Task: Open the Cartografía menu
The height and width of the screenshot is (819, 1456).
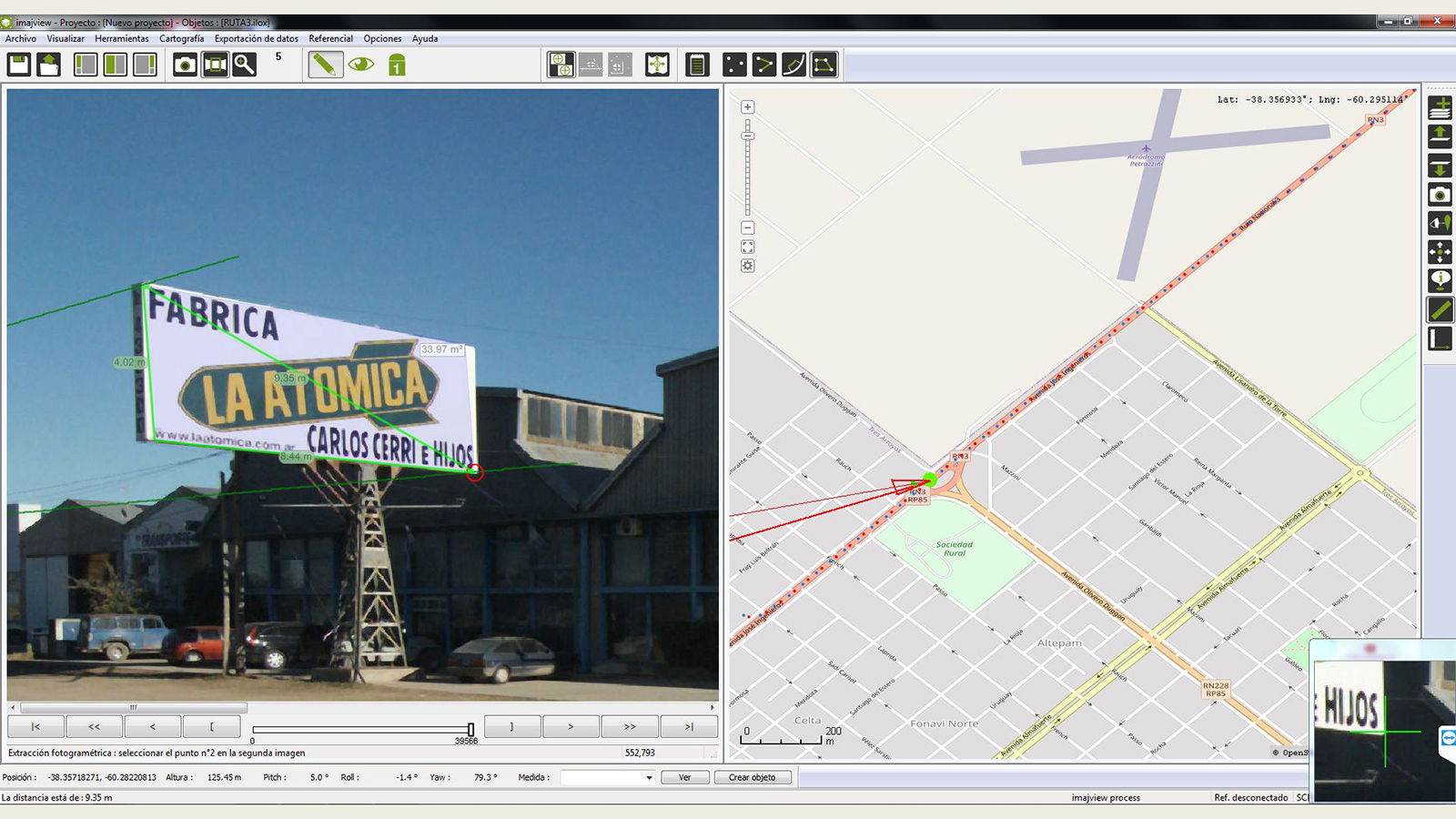Action: pyautogui.click(x=182, y=38)
